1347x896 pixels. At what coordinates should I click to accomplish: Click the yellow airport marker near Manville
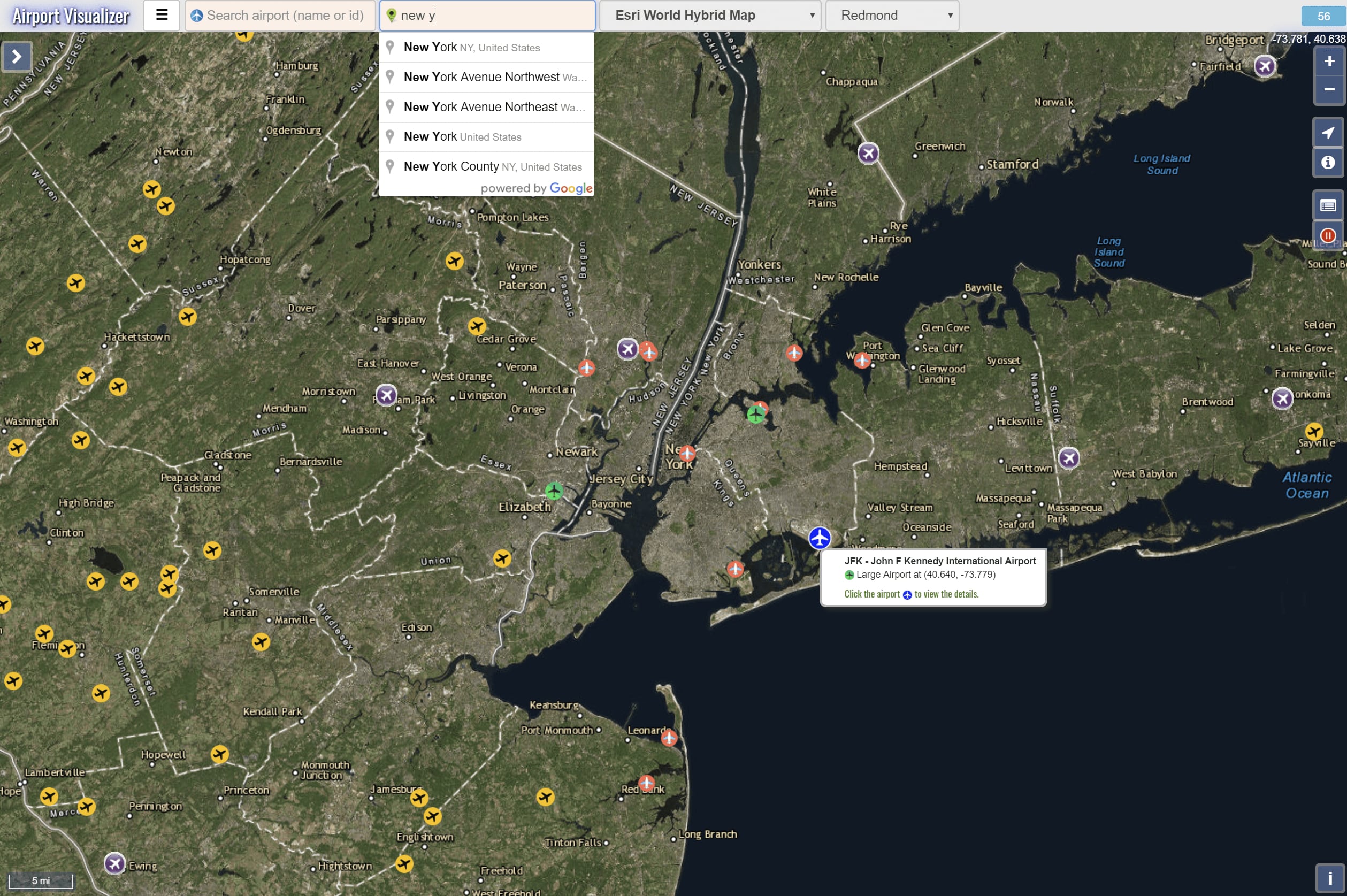(261, 642)
